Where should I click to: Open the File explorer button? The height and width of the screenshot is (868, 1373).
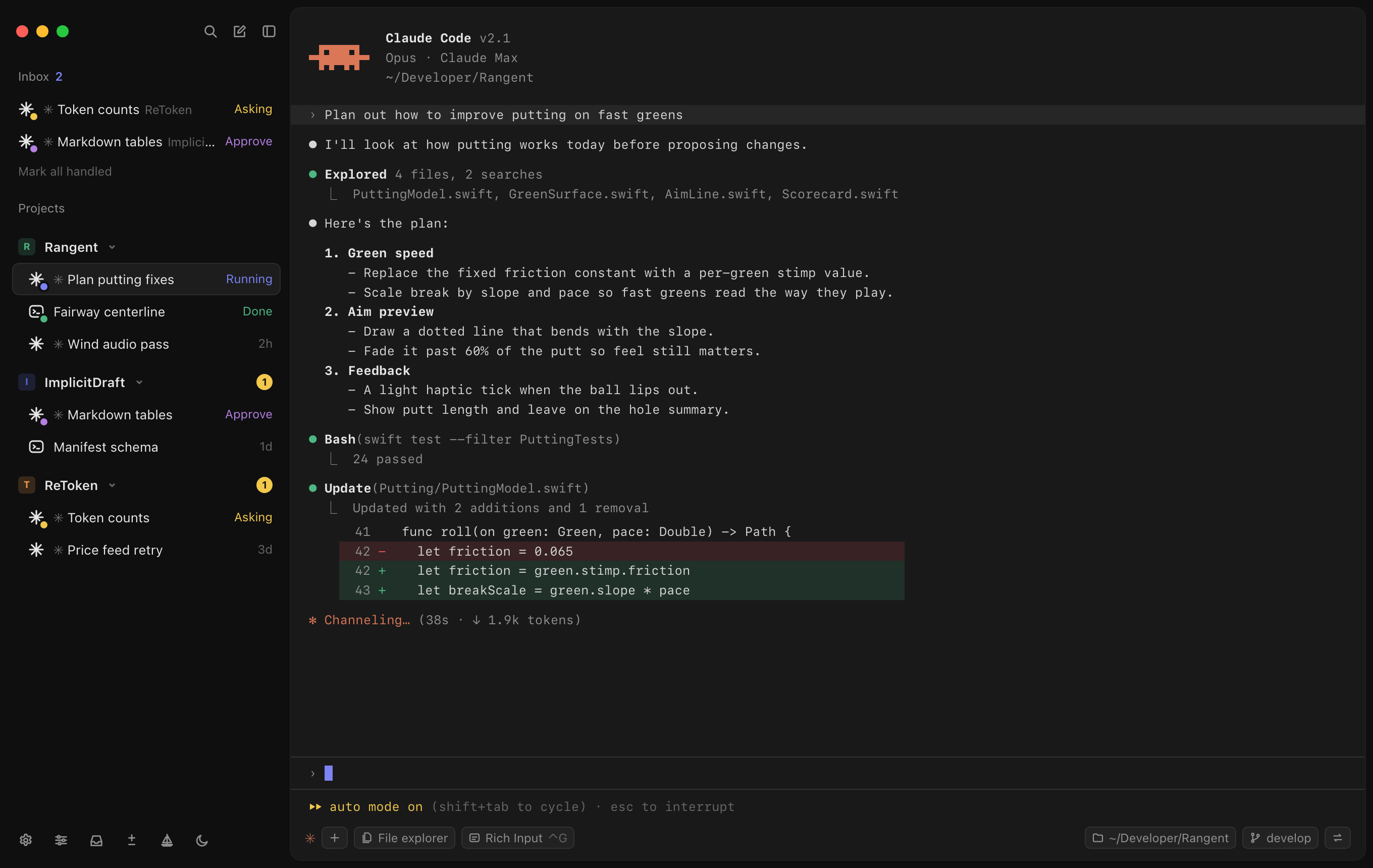405,838
